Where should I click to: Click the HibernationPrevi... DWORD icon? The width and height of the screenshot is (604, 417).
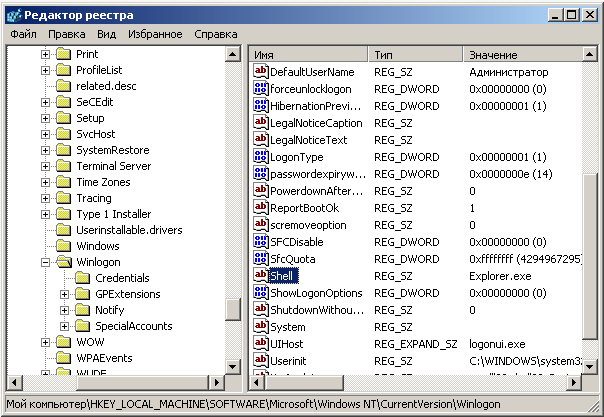click(260, 106)
